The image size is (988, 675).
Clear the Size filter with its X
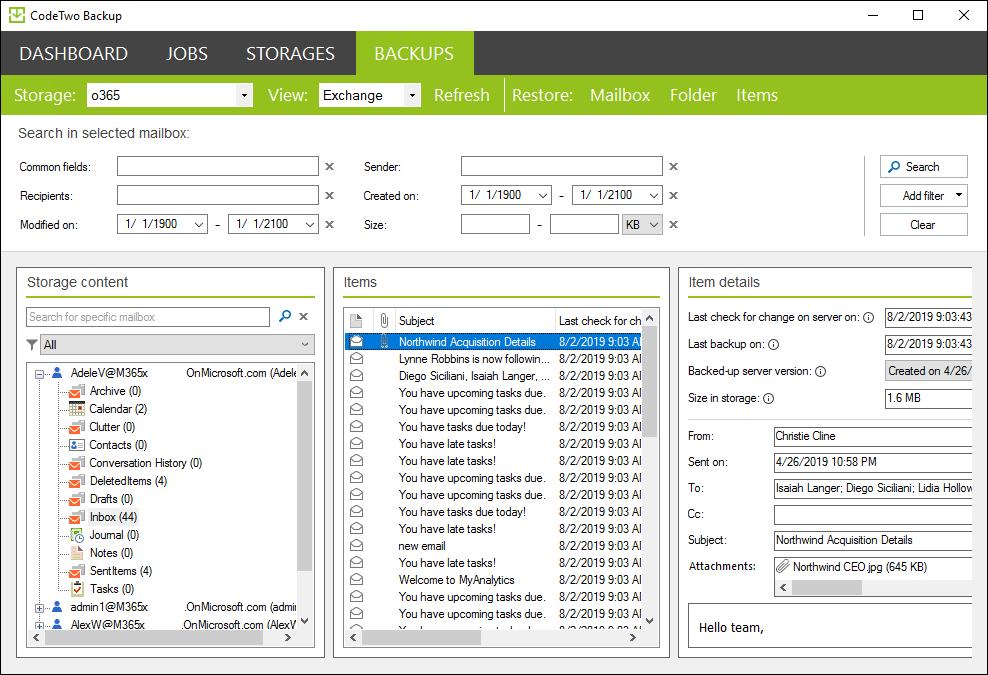674,224
